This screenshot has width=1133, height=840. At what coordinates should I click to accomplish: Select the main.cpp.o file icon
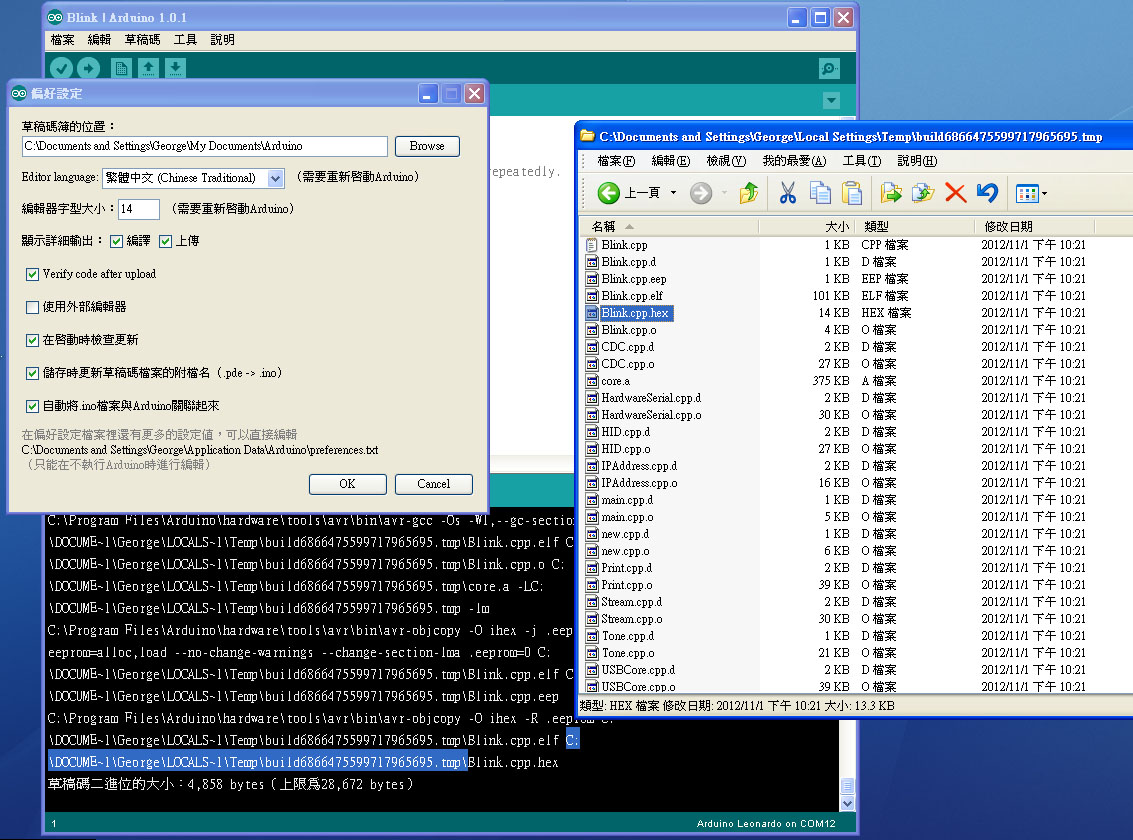click(x=592, y=517)
